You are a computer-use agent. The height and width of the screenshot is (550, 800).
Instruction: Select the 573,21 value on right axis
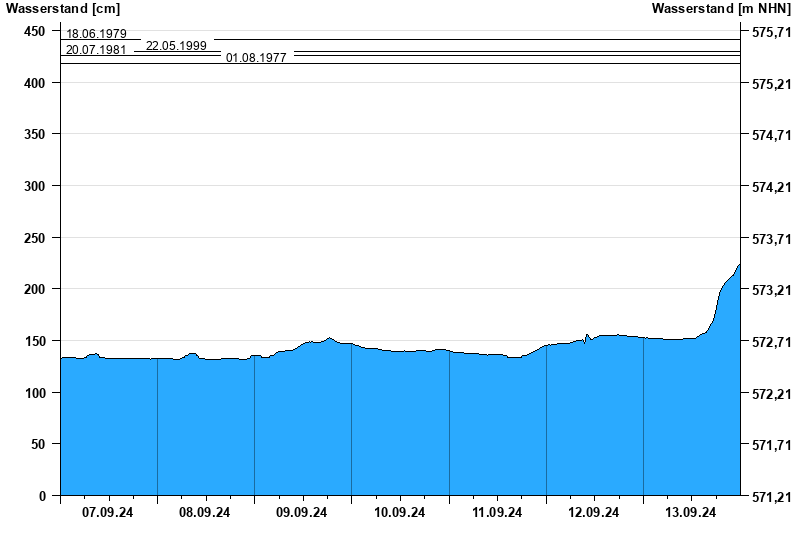pos(770,290)
